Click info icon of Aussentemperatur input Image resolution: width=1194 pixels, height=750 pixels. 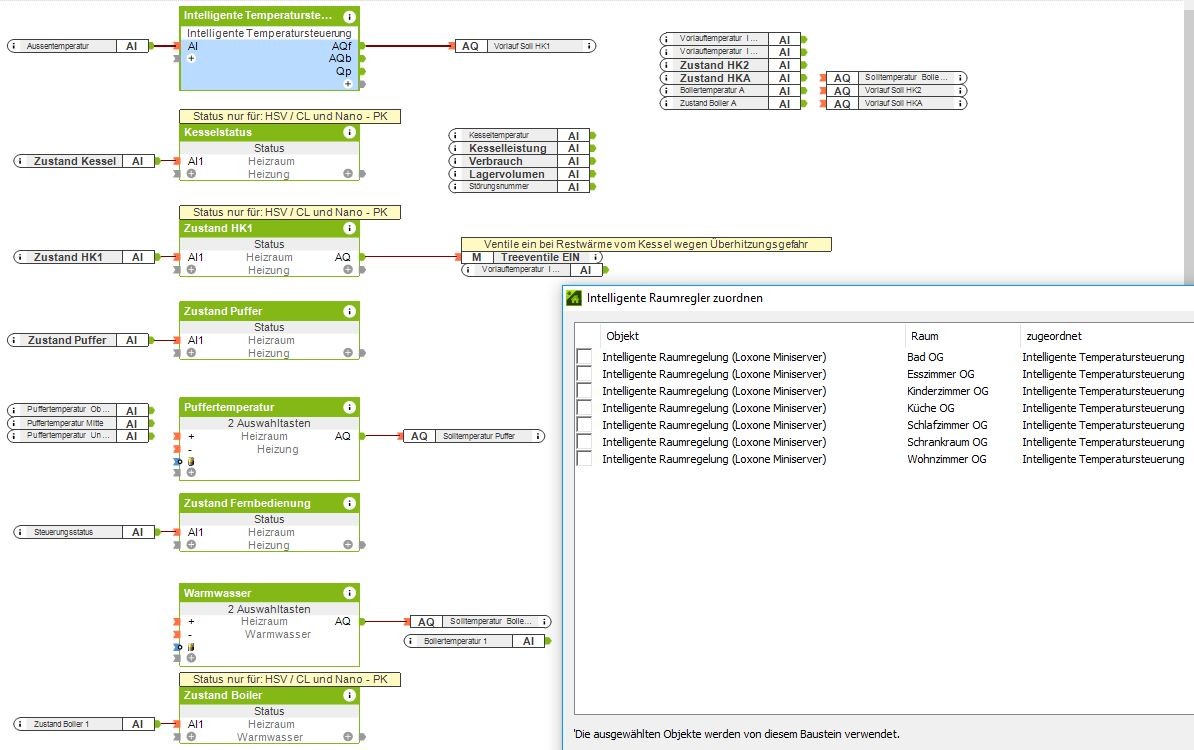coord(15,46)
